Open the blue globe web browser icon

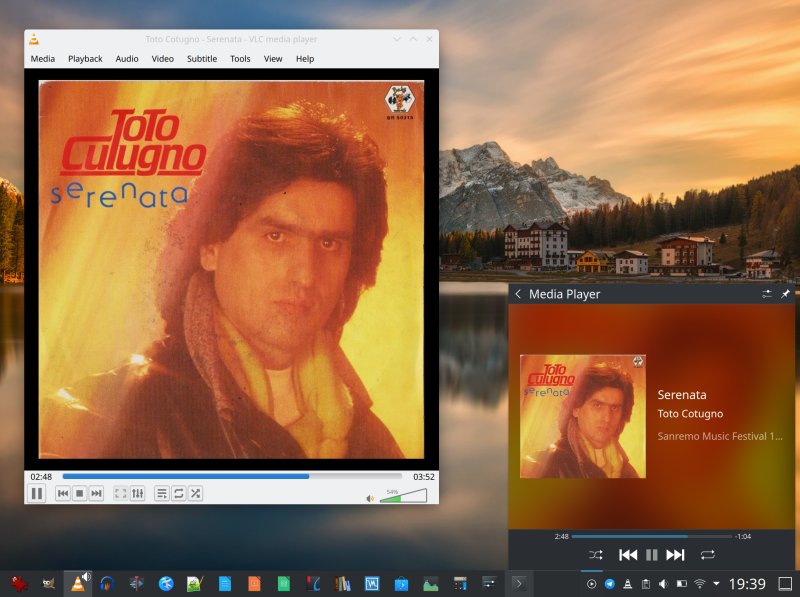tap(166, 583)
